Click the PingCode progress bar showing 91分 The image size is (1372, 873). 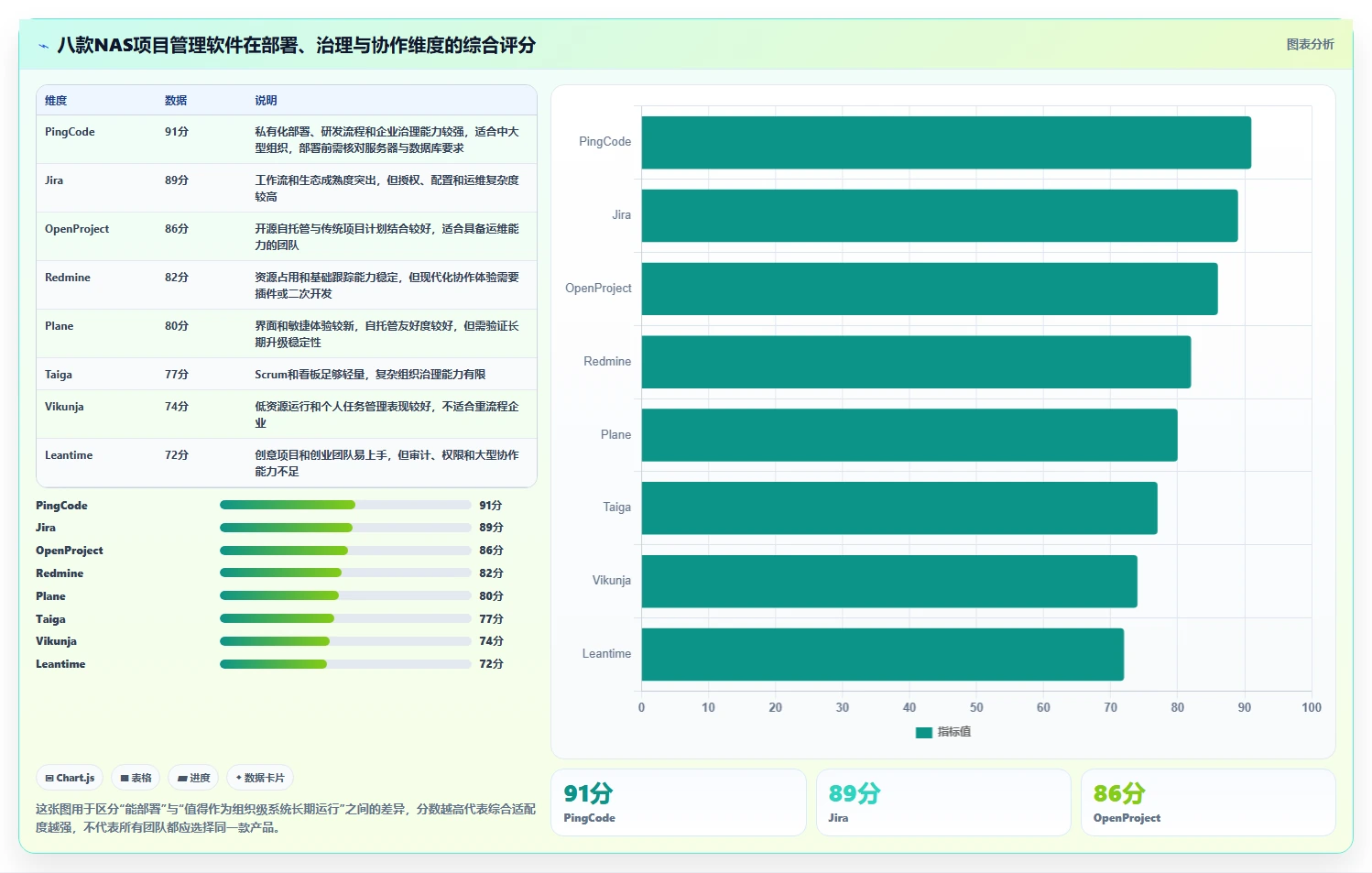tap(345, 505)
